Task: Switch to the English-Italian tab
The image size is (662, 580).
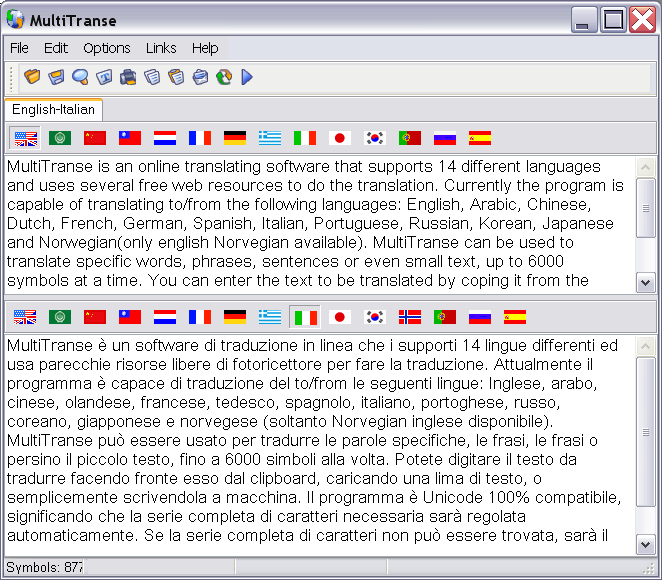Action: pyautogui.click(x=54, y=110)
